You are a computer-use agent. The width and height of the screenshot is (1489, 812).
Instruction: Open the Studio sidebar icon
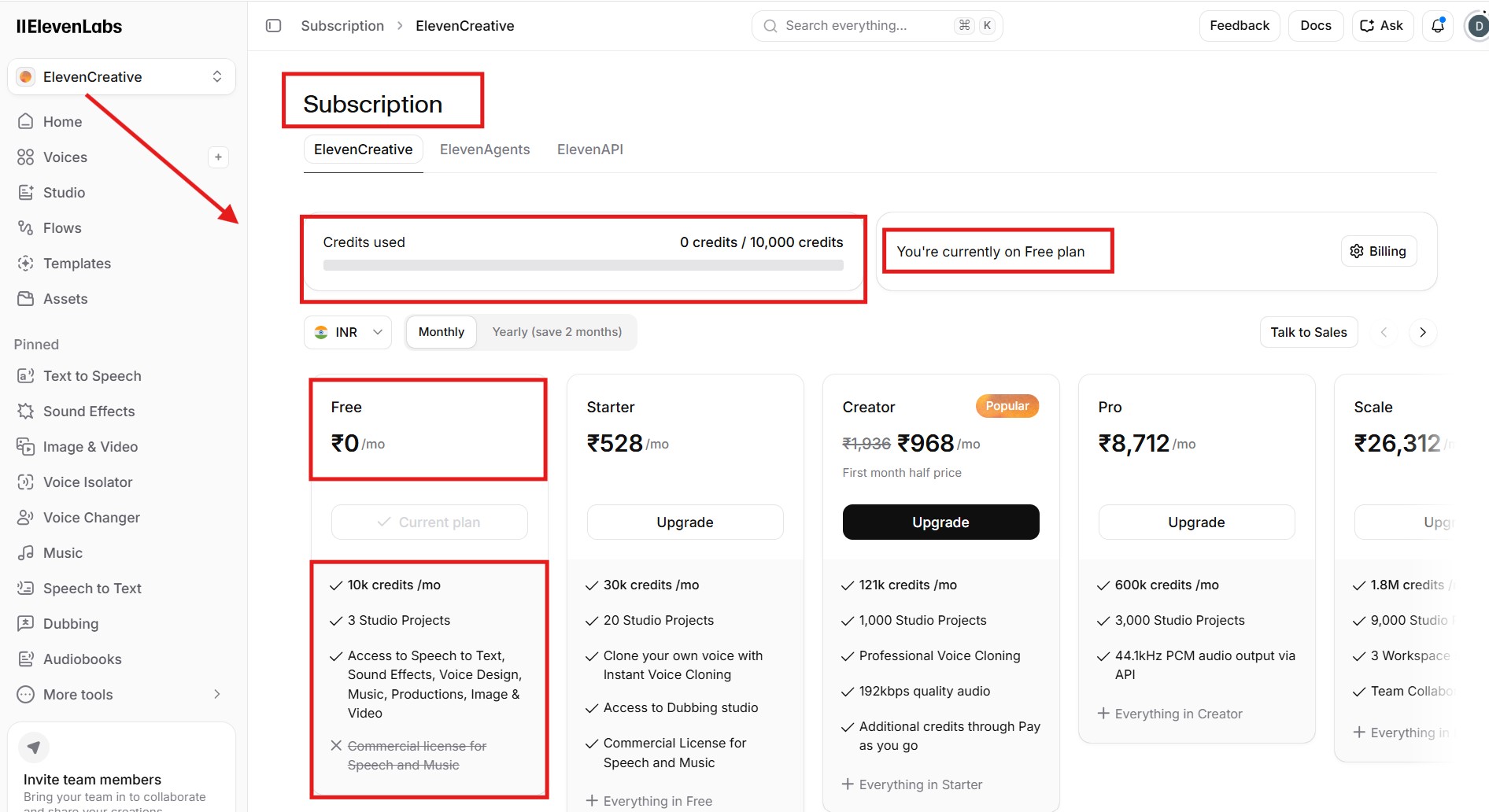point(26,192)
